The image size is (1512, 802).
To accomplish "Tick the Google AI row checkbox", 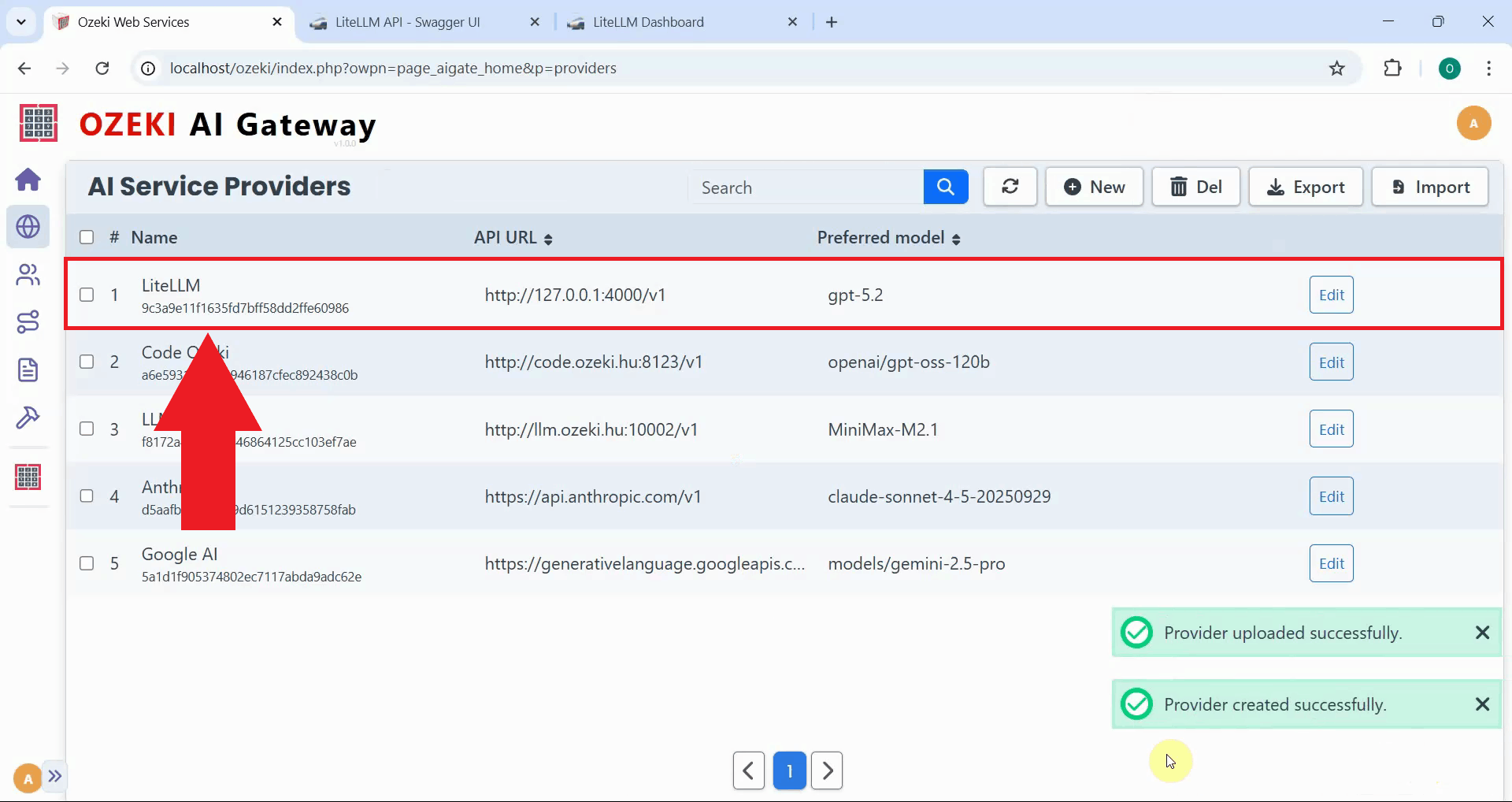I will 87,563.
